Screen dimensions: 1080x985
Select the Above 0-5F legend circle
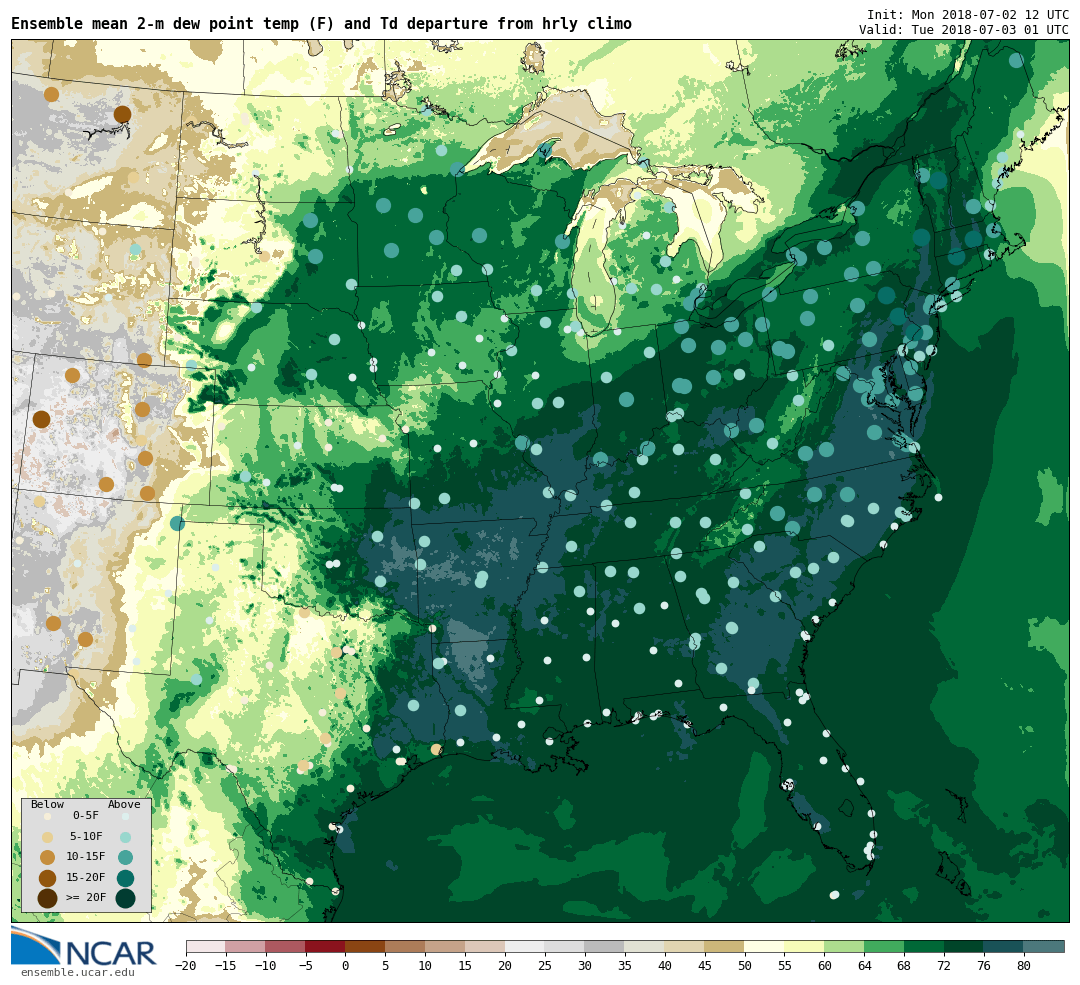125,816
